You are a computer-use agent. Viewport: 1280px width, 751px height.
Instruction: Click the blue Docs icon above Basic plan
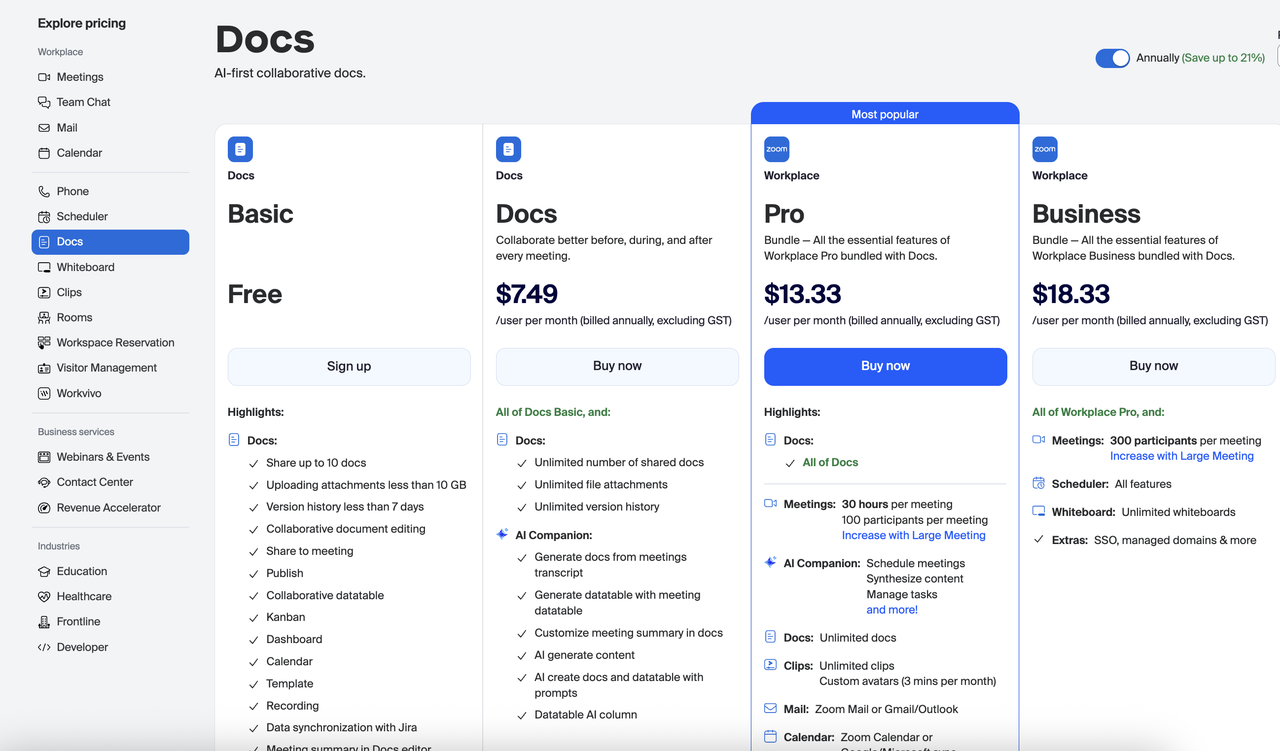240,149
